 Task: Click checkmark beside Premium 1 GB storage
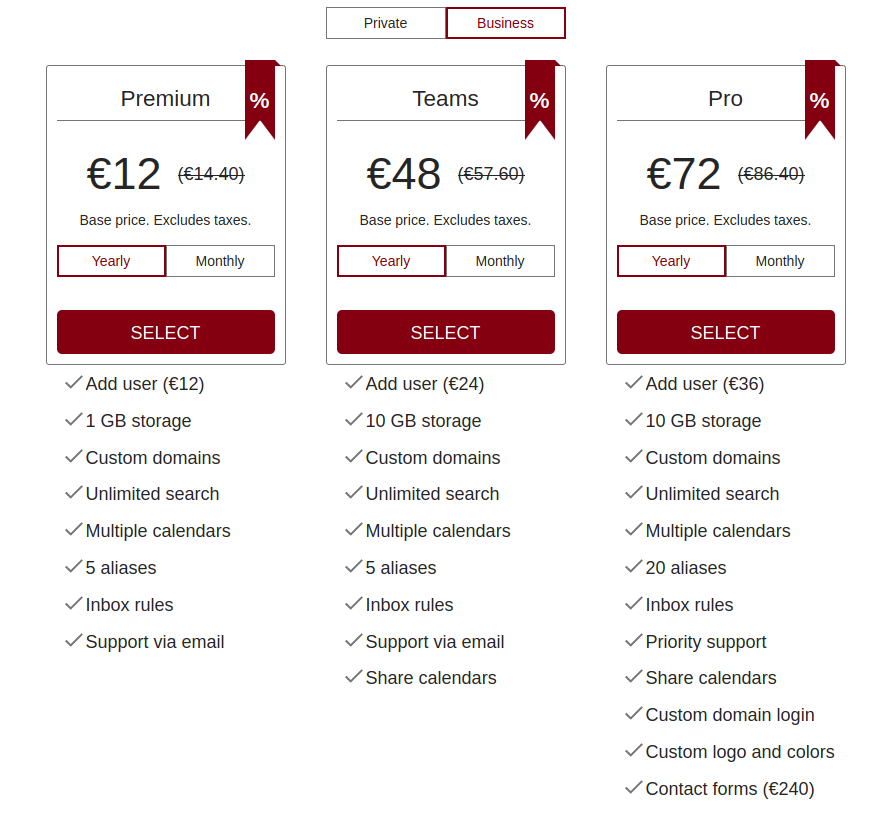[x=74, y=420]
